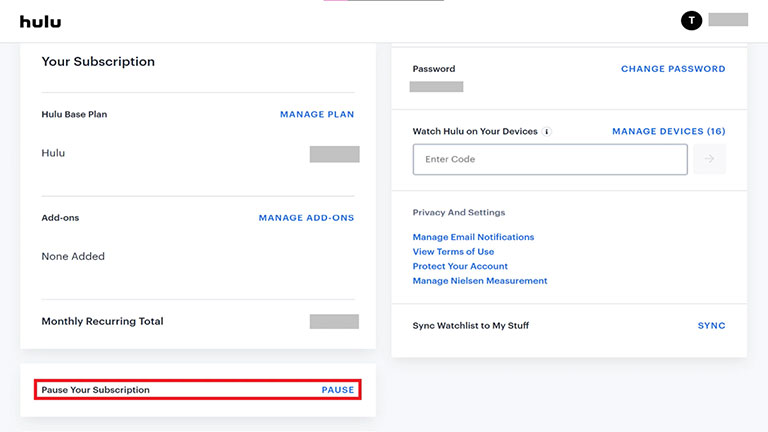Pause your subscription
768x432 pixels.
coord(337,390)
